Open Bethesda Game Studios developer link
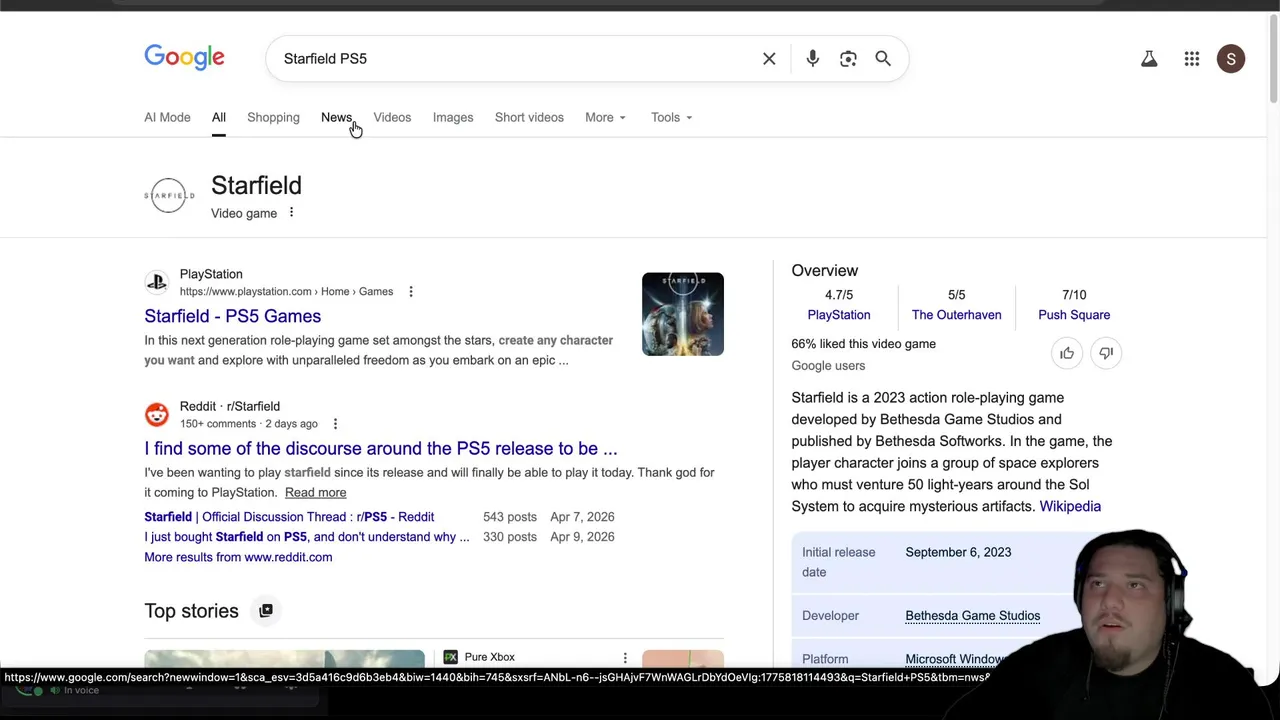 972,616
